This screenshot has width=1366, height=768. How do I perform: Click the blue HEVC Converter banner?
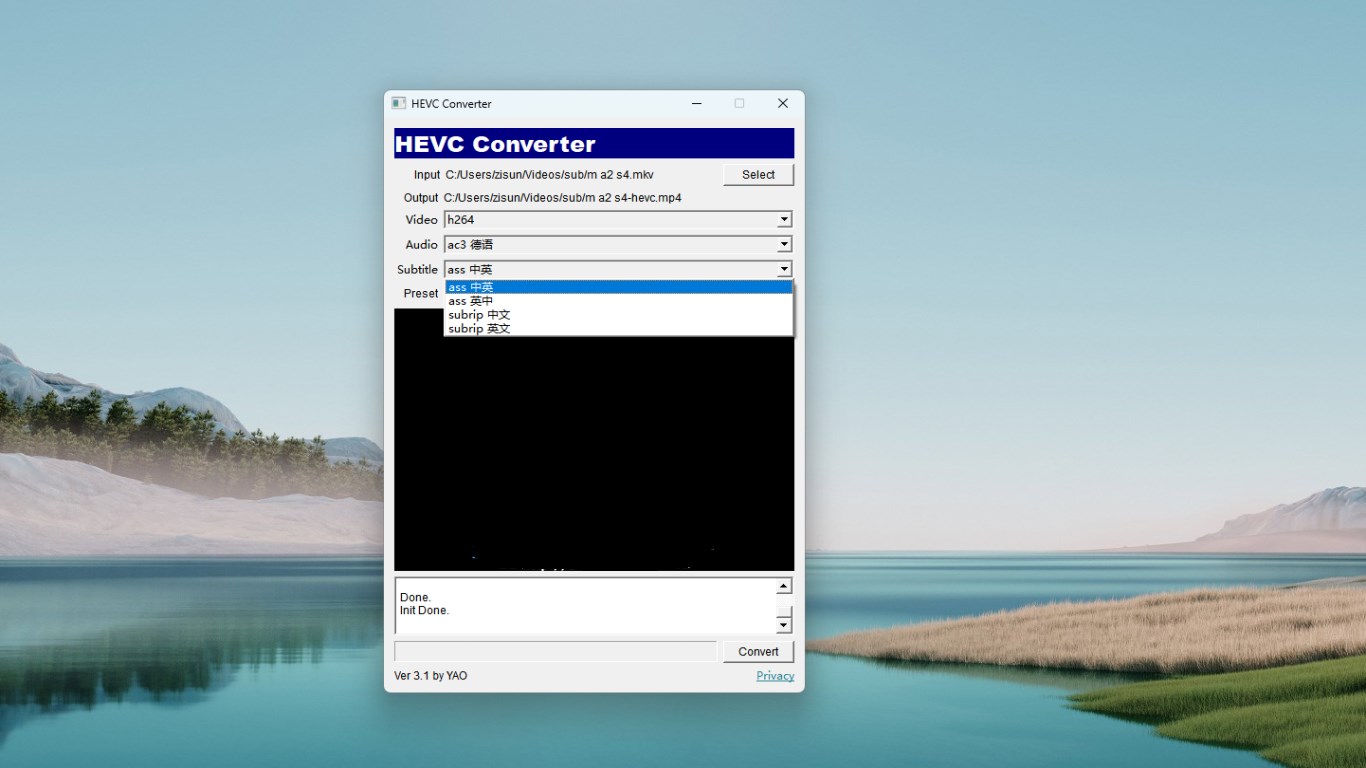click(593, 143)
